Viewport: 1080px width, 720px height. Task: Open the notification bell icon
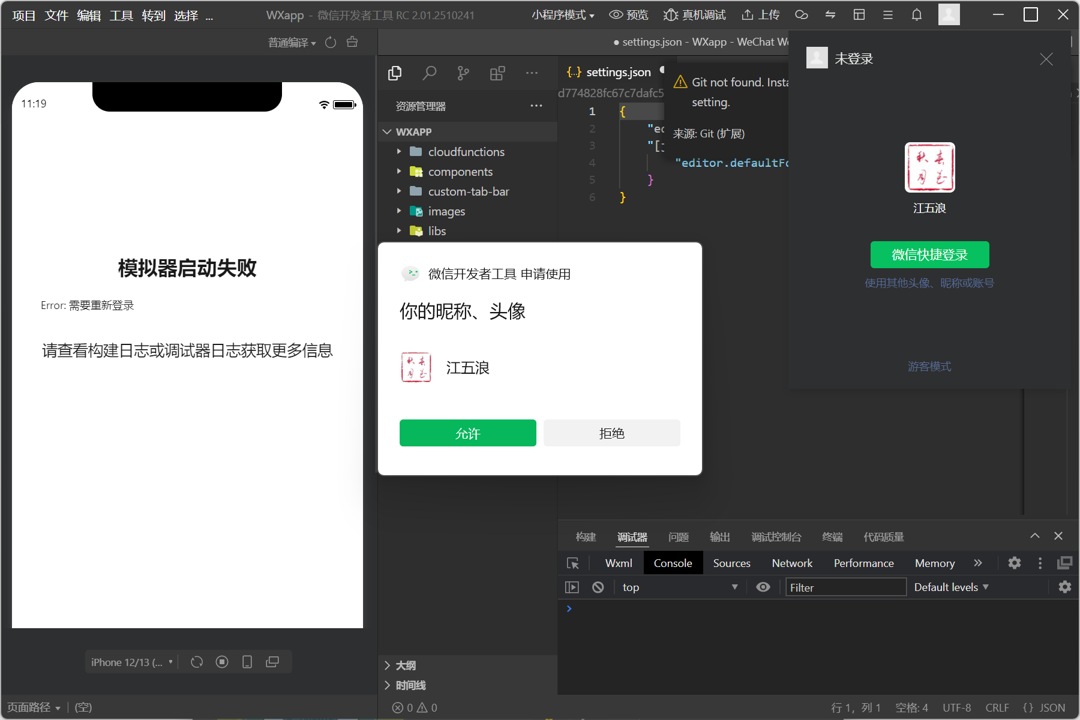917,14
